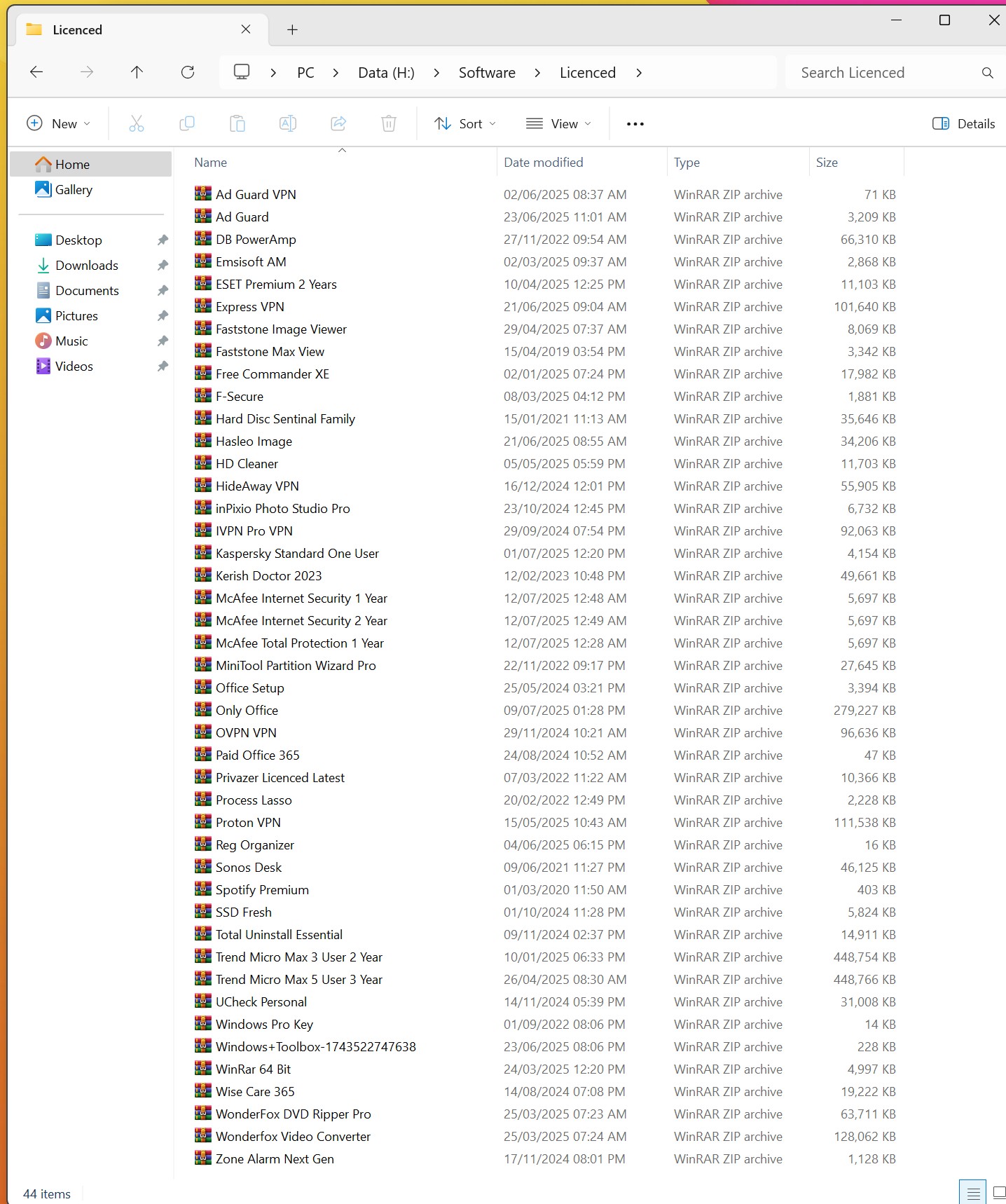Click the PC monitor icon in address bar
Image resolution: width=1006 pixels, height=1204 pixels.
242,72
